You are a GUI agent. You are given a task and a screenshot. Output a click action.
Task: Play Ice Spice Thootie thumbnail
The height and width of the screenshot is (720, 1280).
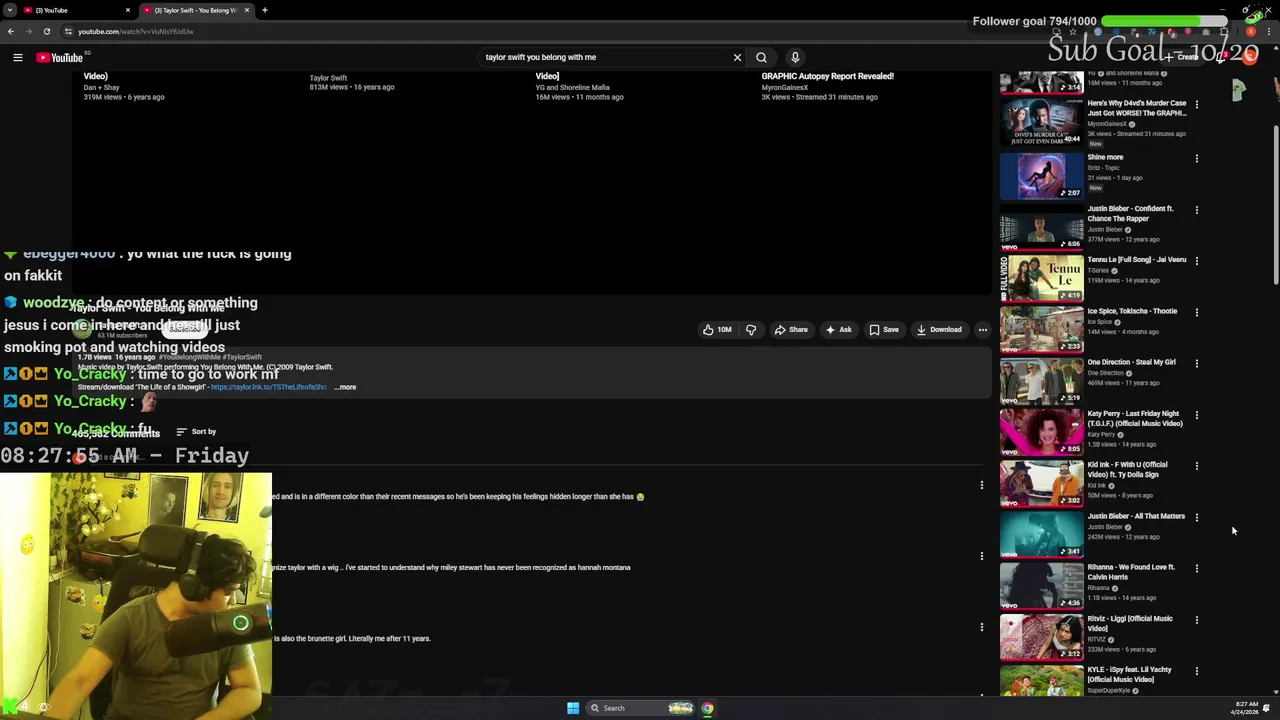pyautogui.click(x=1041, y=328)
